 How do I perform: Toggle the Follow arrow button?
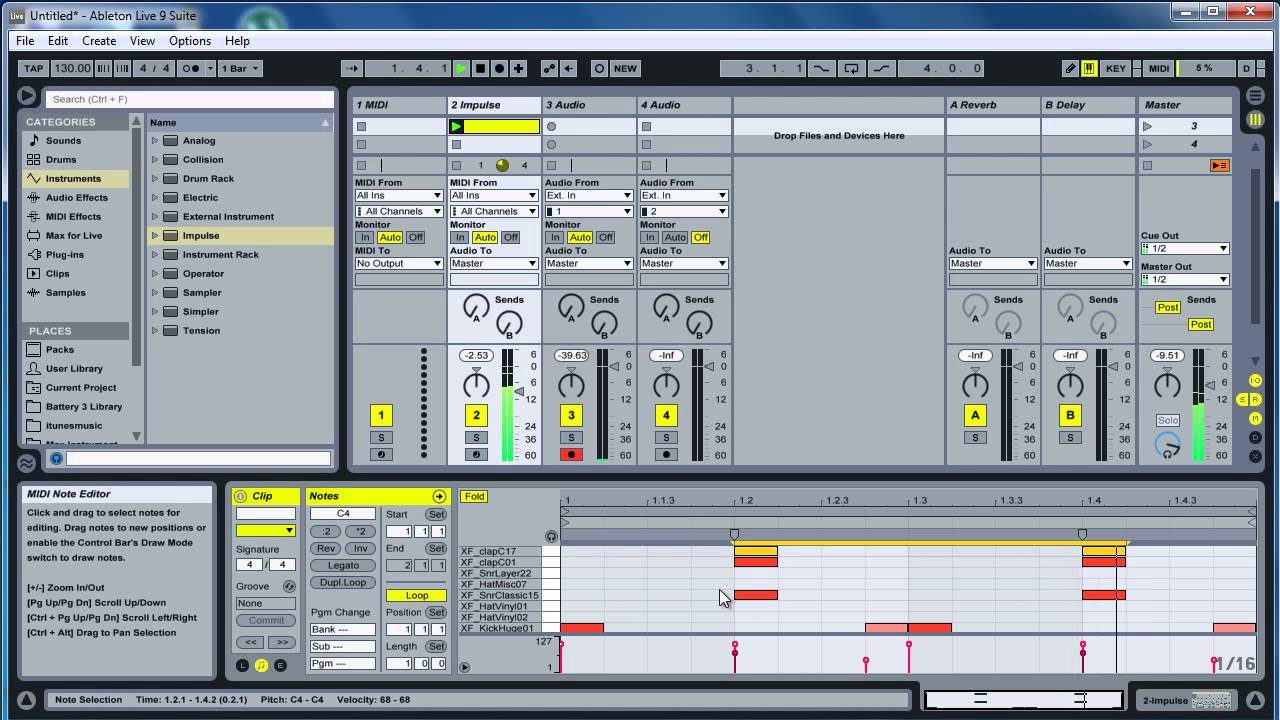352,68
